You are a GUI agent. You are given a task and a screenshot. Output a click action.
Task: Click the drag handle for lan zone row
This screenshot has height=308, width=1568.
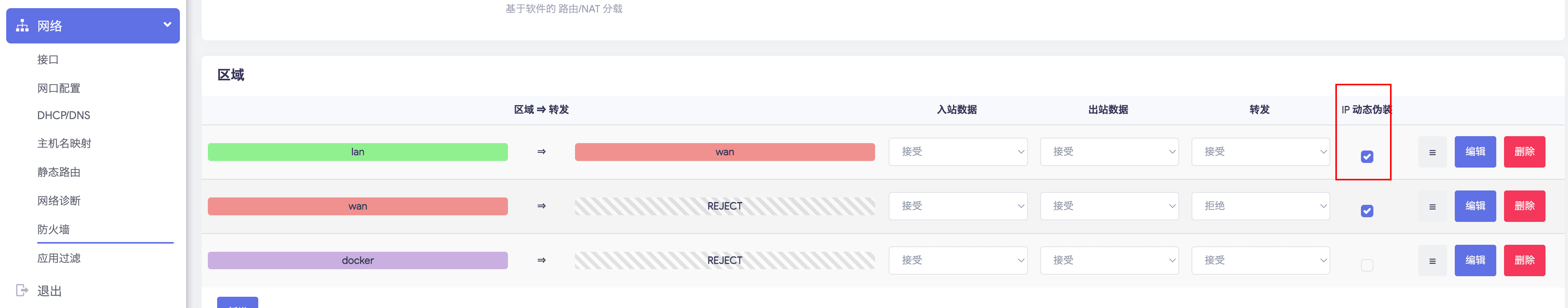(x=1432, y=152)
